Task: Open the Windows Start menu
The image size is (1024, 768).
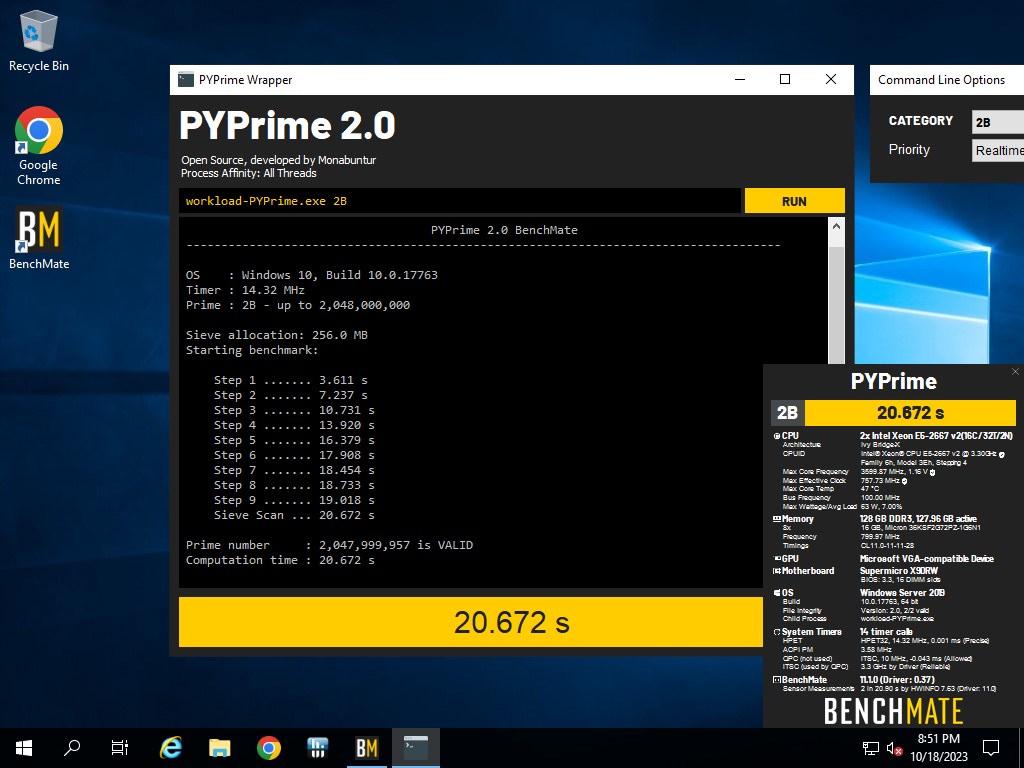Action: coord(24,748)
